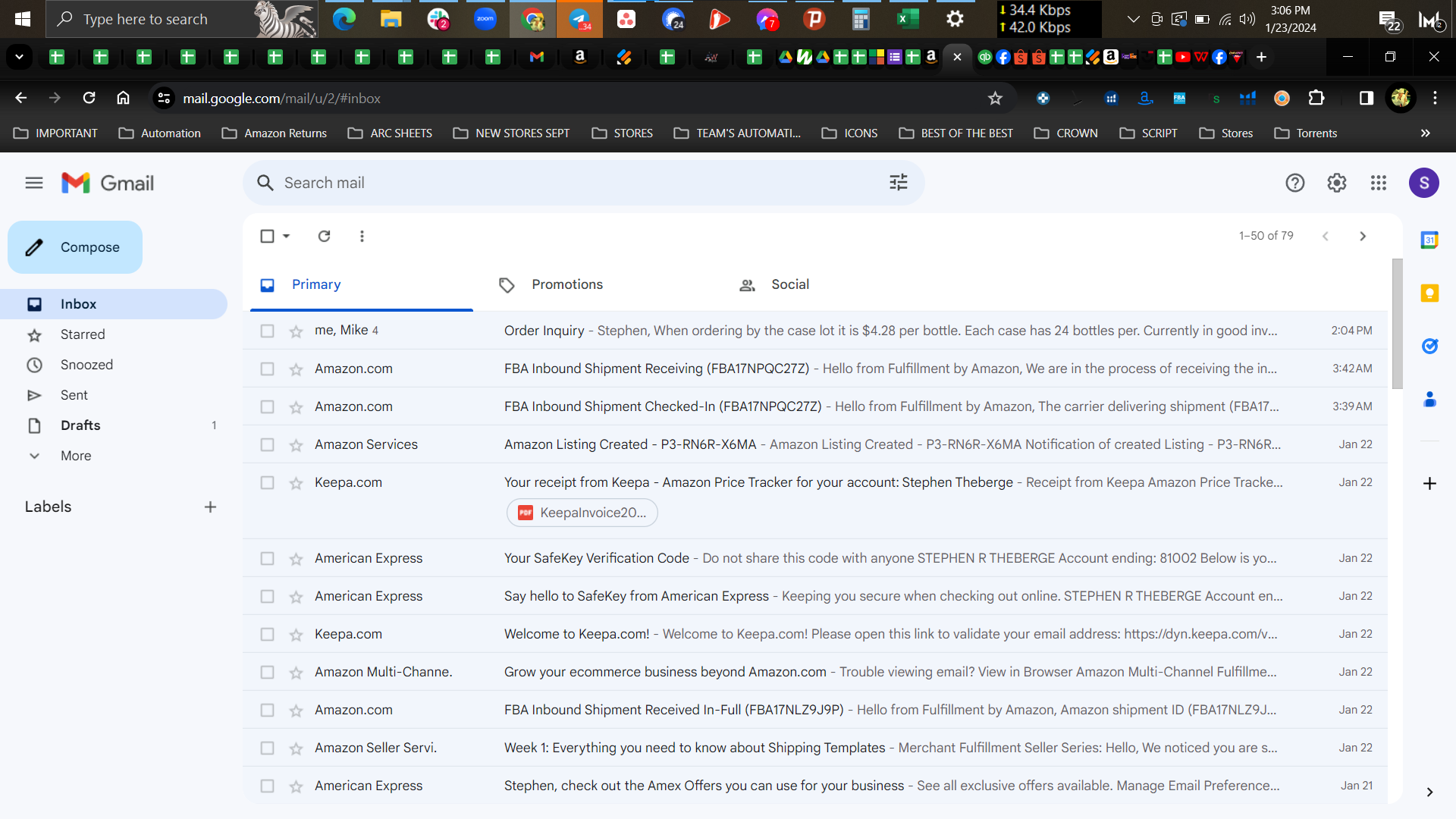Star the FBA Shipment Received In-Full email
Screen dimensions: 1456x819
click(296, 710)
